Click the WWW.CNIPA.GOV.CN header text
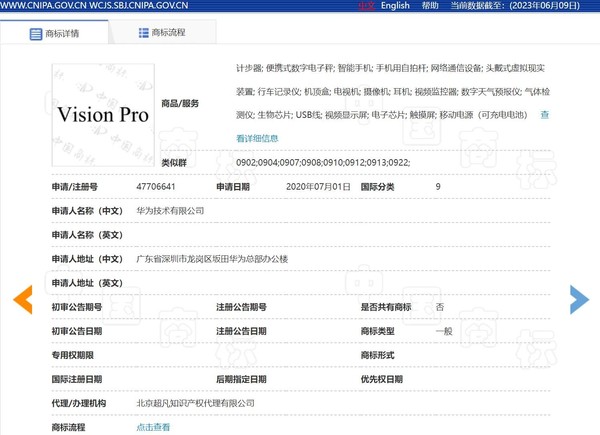Screen dimensions: 600x435 43,5
